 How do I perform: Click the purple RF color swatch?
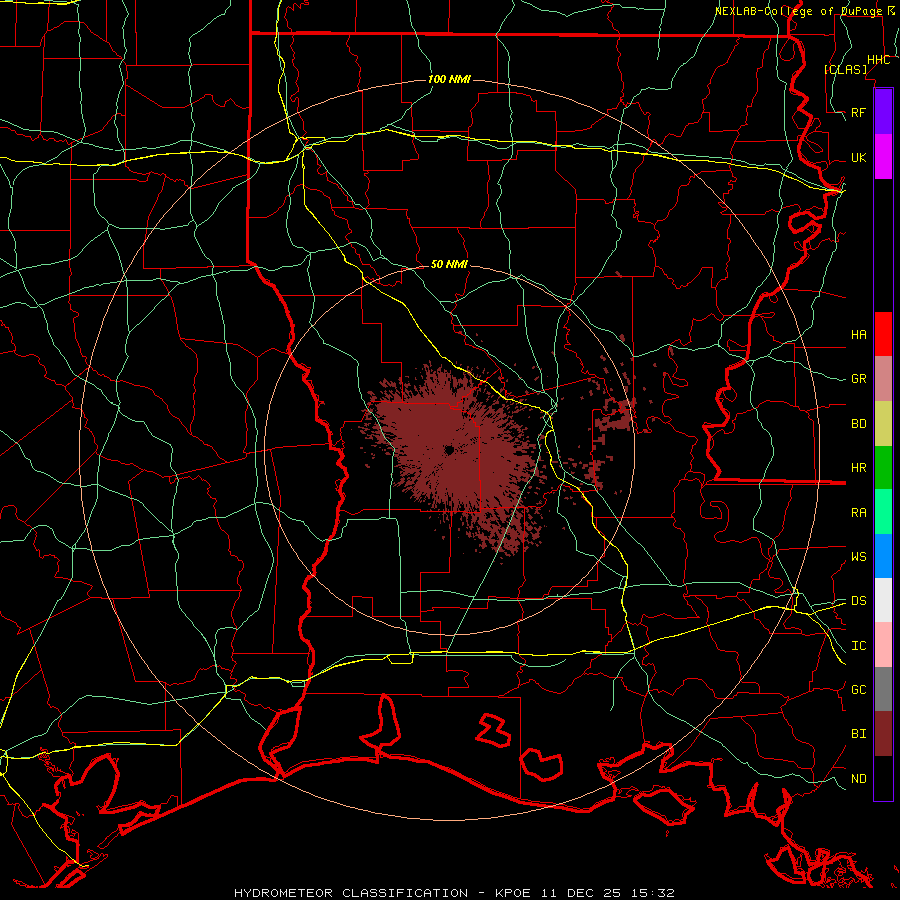(883, 112)
